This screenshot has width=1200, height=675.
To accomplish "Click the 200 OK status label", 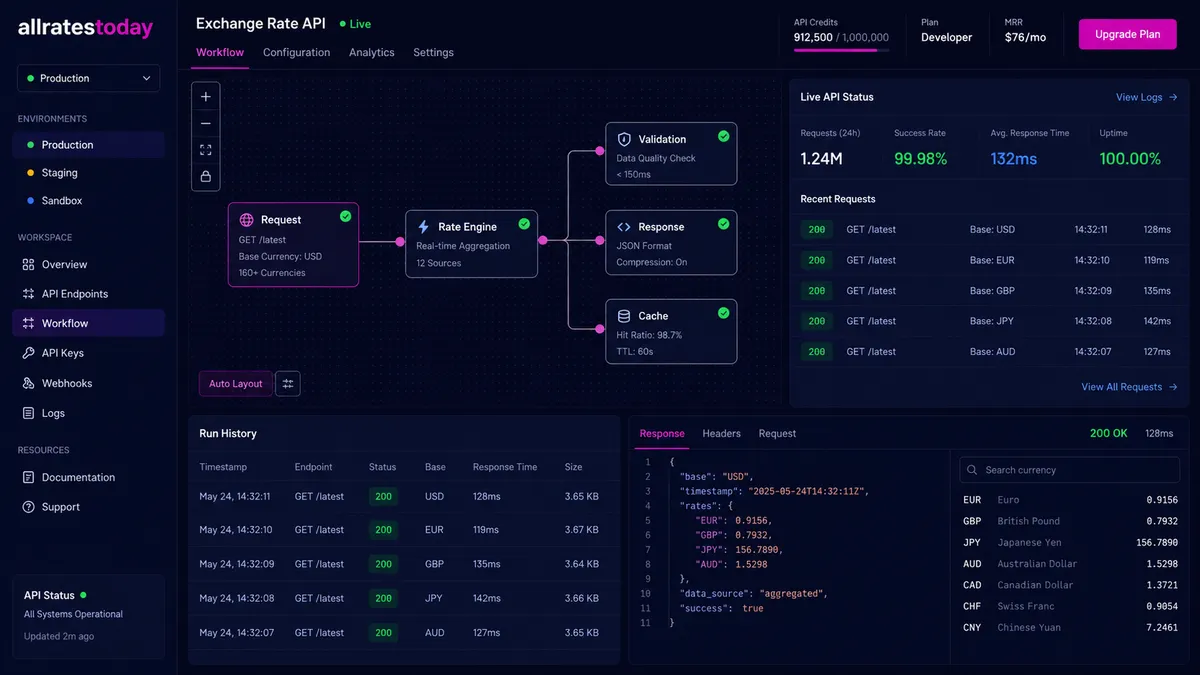I will [x=1109, y=434].
